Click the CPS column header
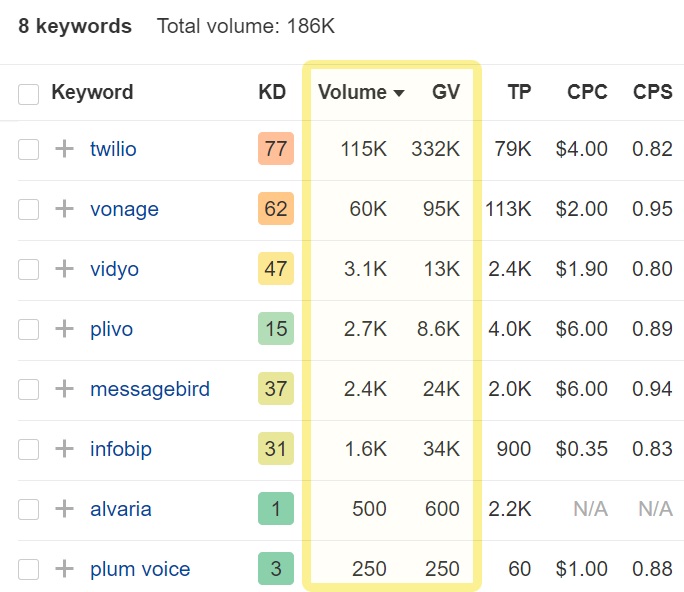This screenshot has height=592, width=684. 653,92
